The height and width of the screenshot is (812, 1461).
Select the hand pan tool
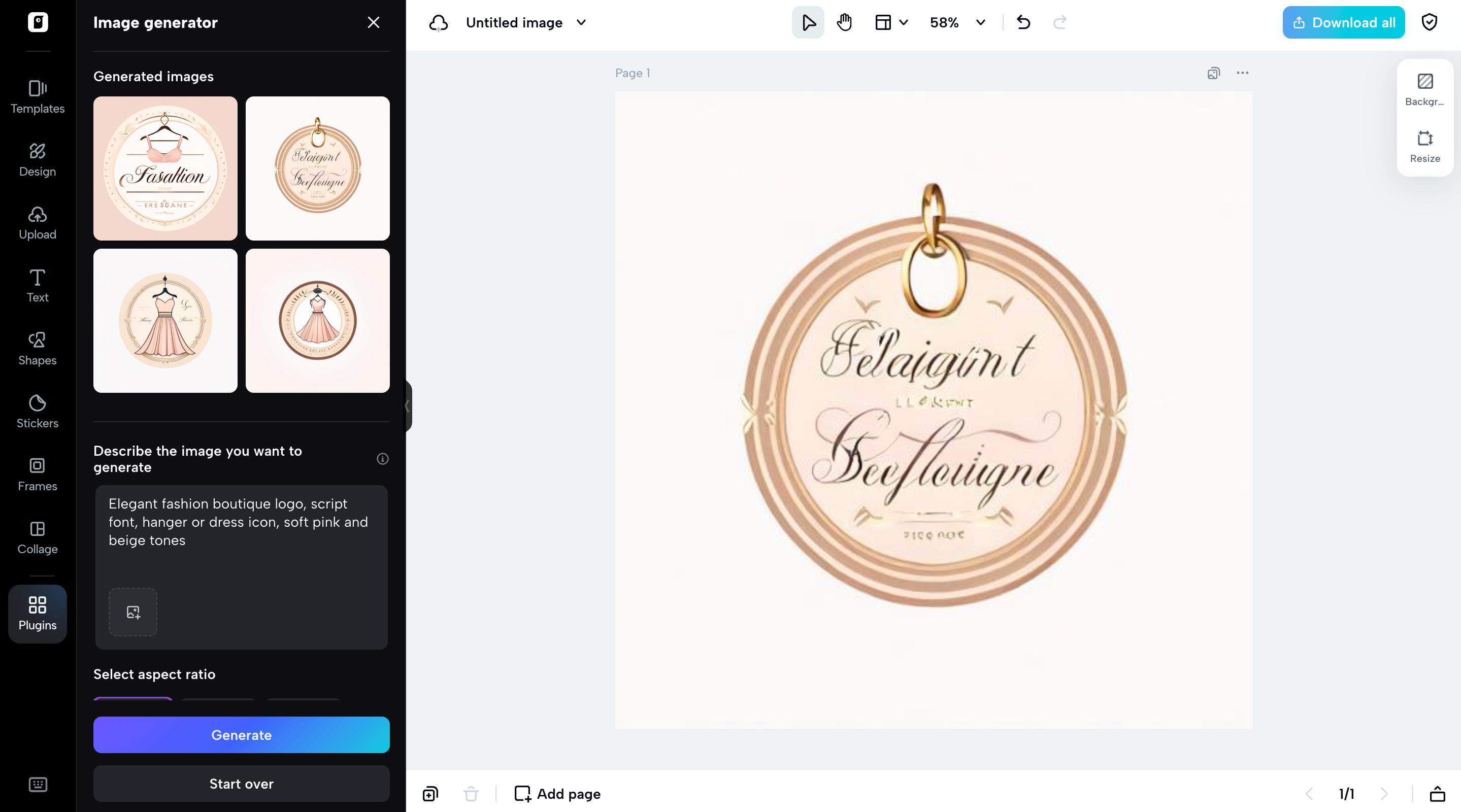844,23
